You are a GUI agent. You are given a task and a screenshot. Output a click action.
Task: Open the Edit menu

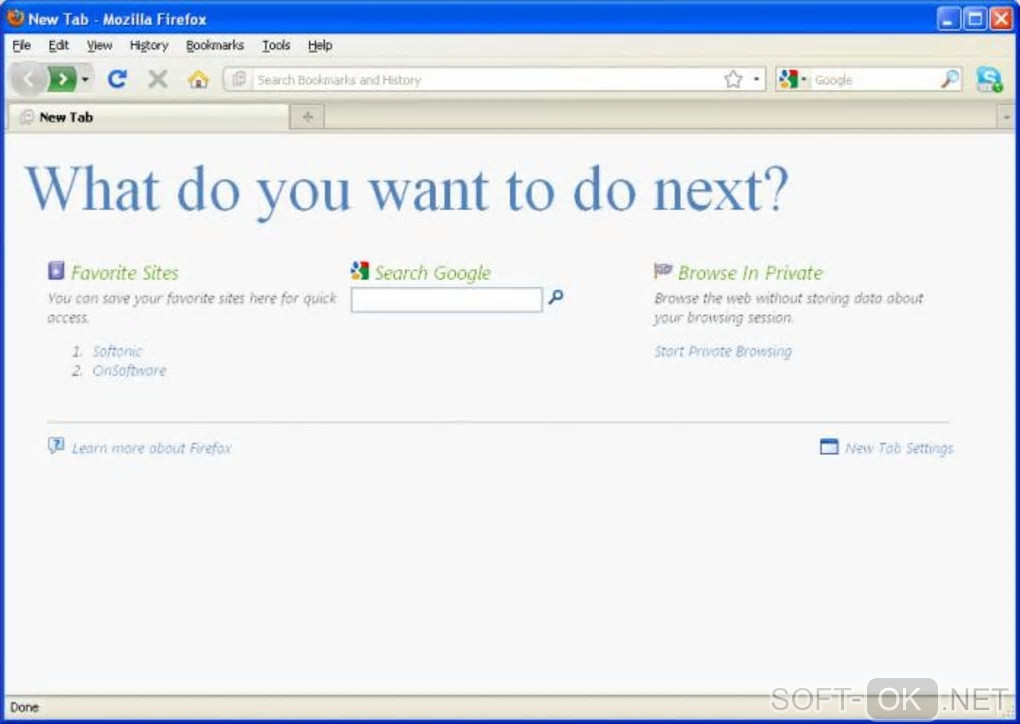tap(59, 45)
